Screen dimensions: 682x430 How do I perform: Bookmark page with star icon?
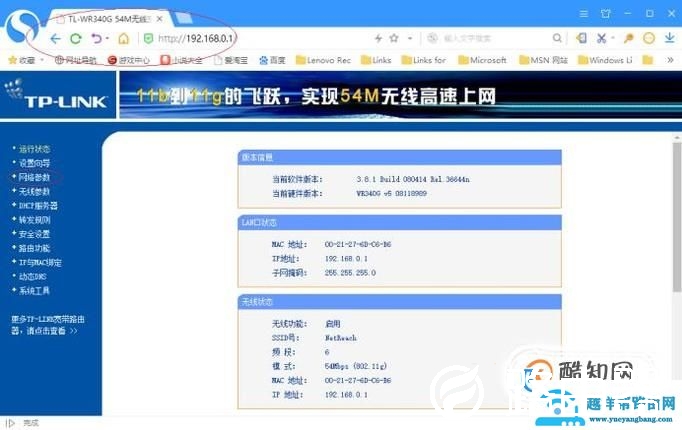[x=394, y=38]
